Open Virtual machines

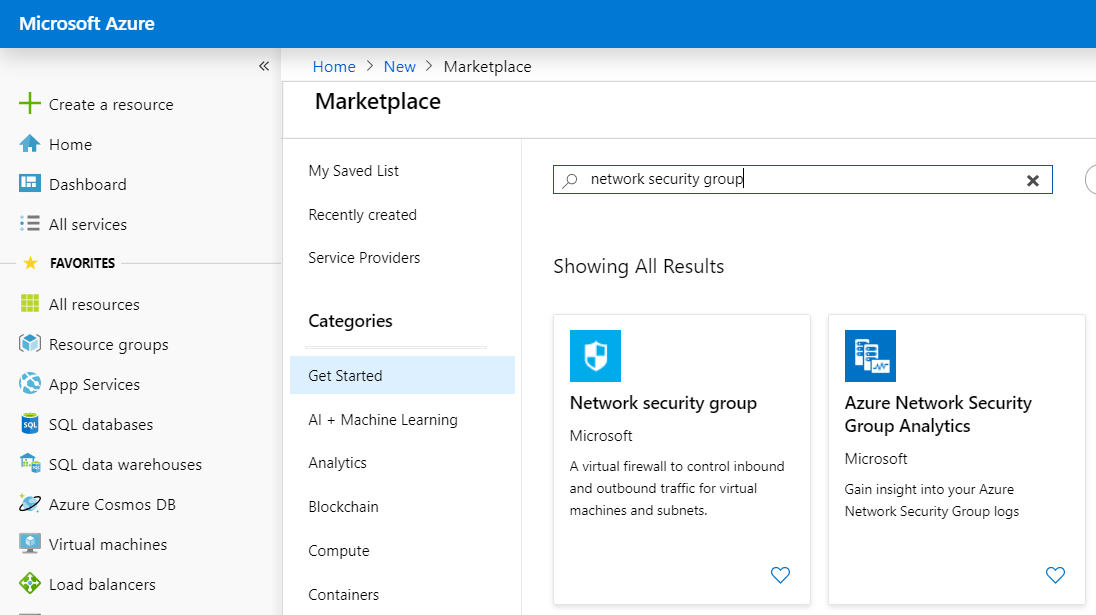tap(108, 544)
